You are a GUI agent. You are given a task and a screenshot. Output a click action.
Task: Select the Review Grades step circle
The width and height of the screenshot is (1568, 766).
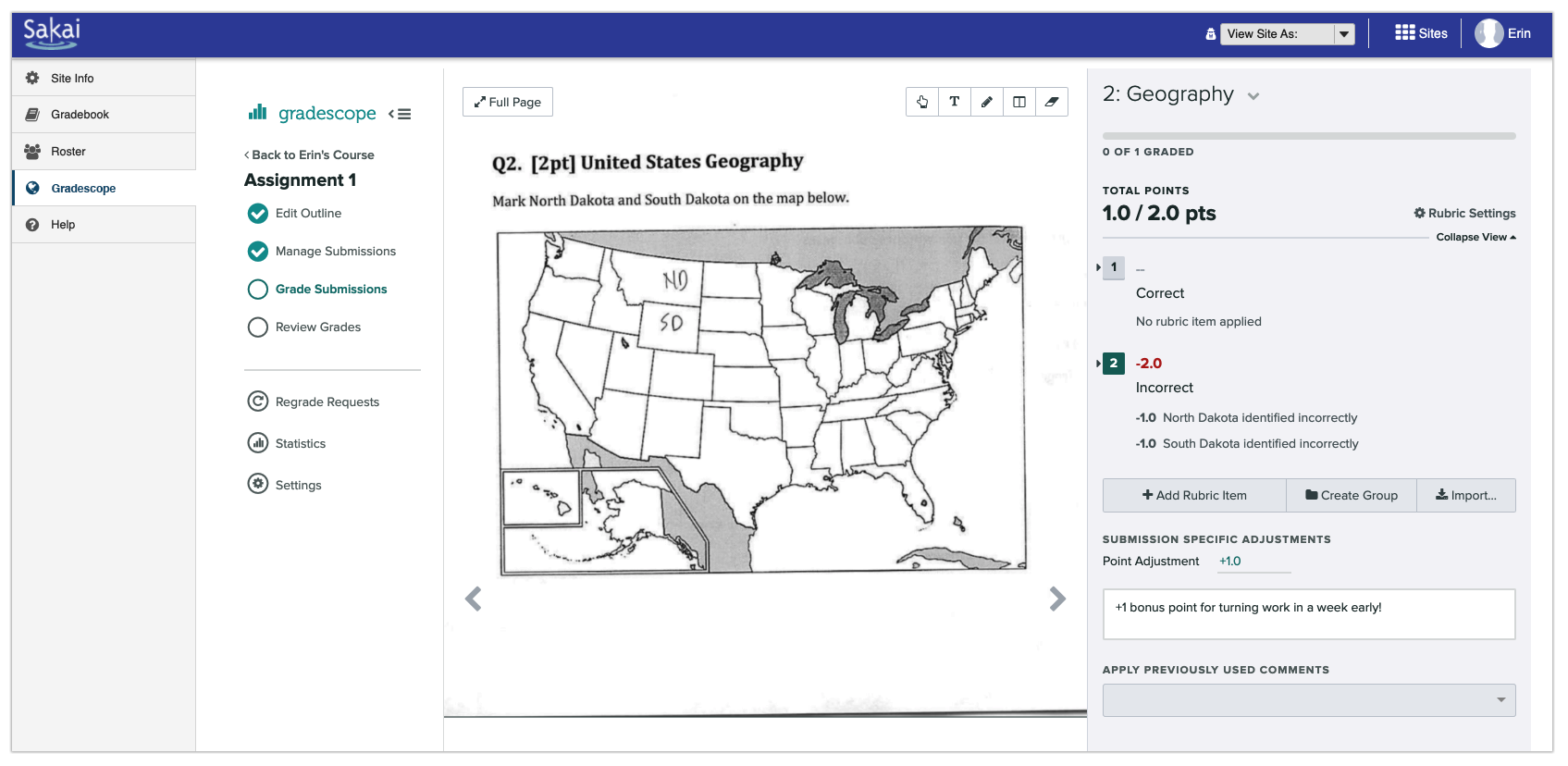(x=258, y=327)
